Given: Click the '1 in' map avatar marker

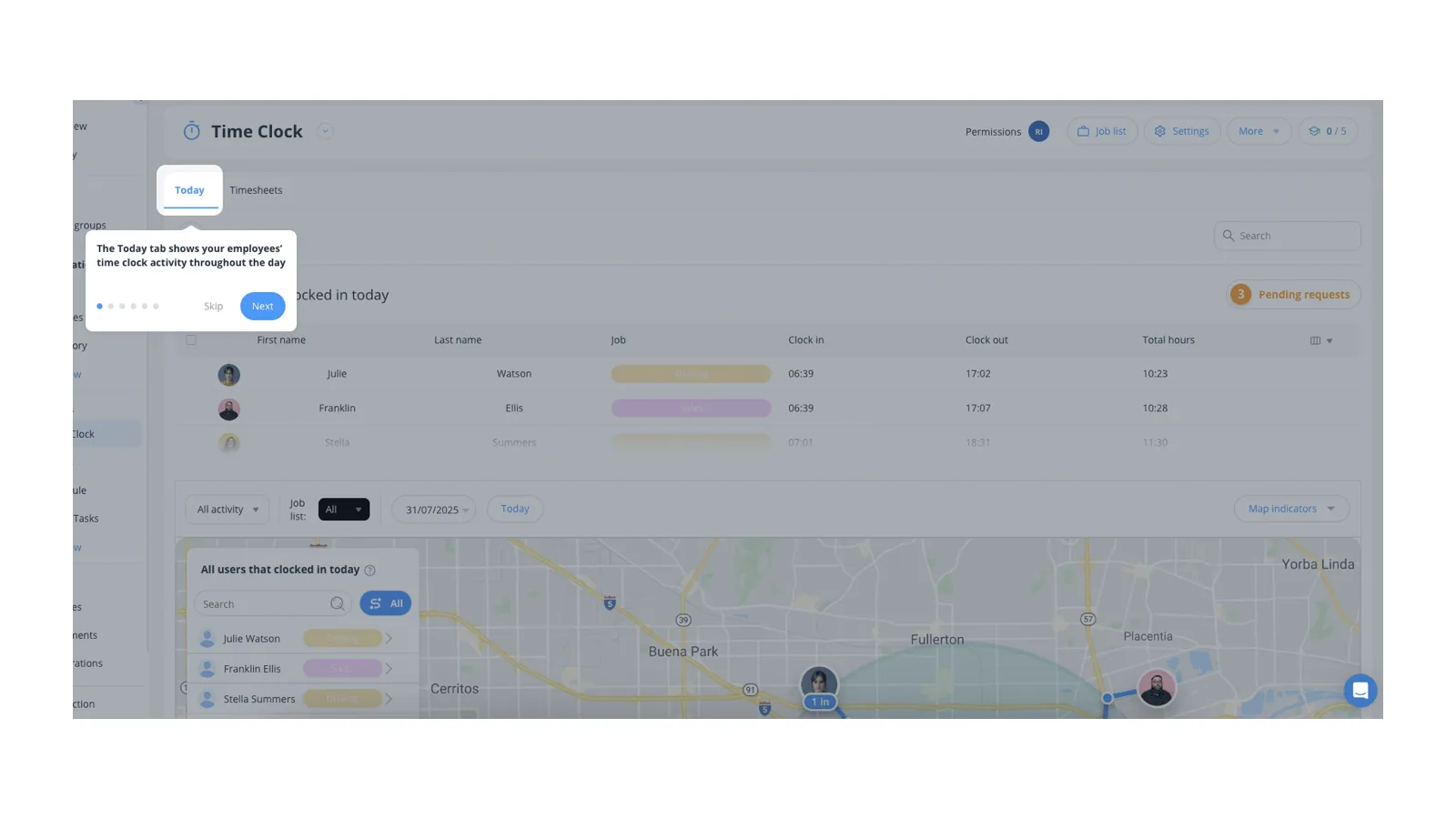Looking at the screenshot, I should [819, 688].
